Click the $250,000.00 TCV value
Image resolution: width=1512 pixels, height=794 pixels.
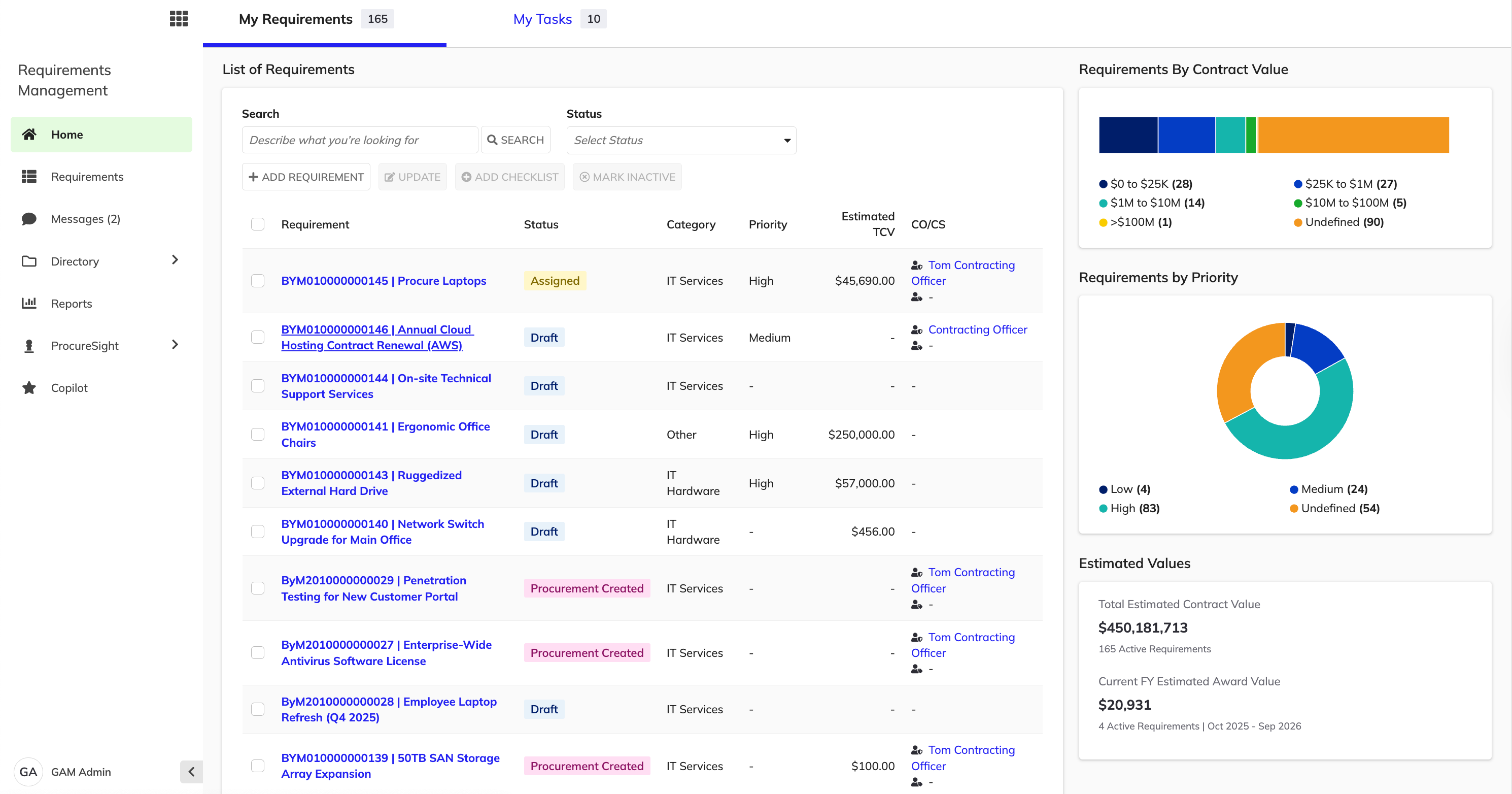point(861,435)
